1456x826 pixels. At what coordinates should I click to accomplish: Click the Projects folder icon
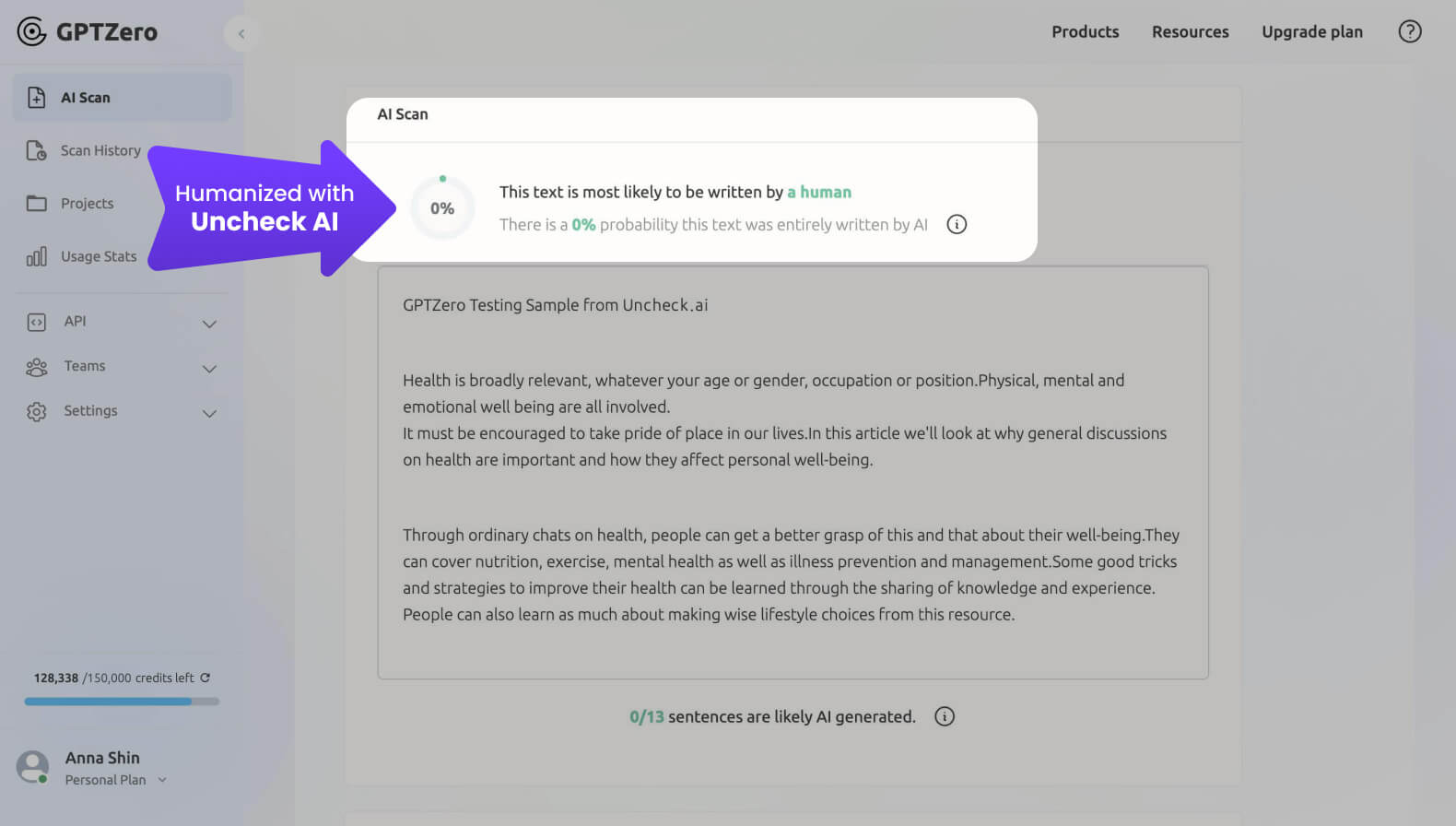point(36,203)
